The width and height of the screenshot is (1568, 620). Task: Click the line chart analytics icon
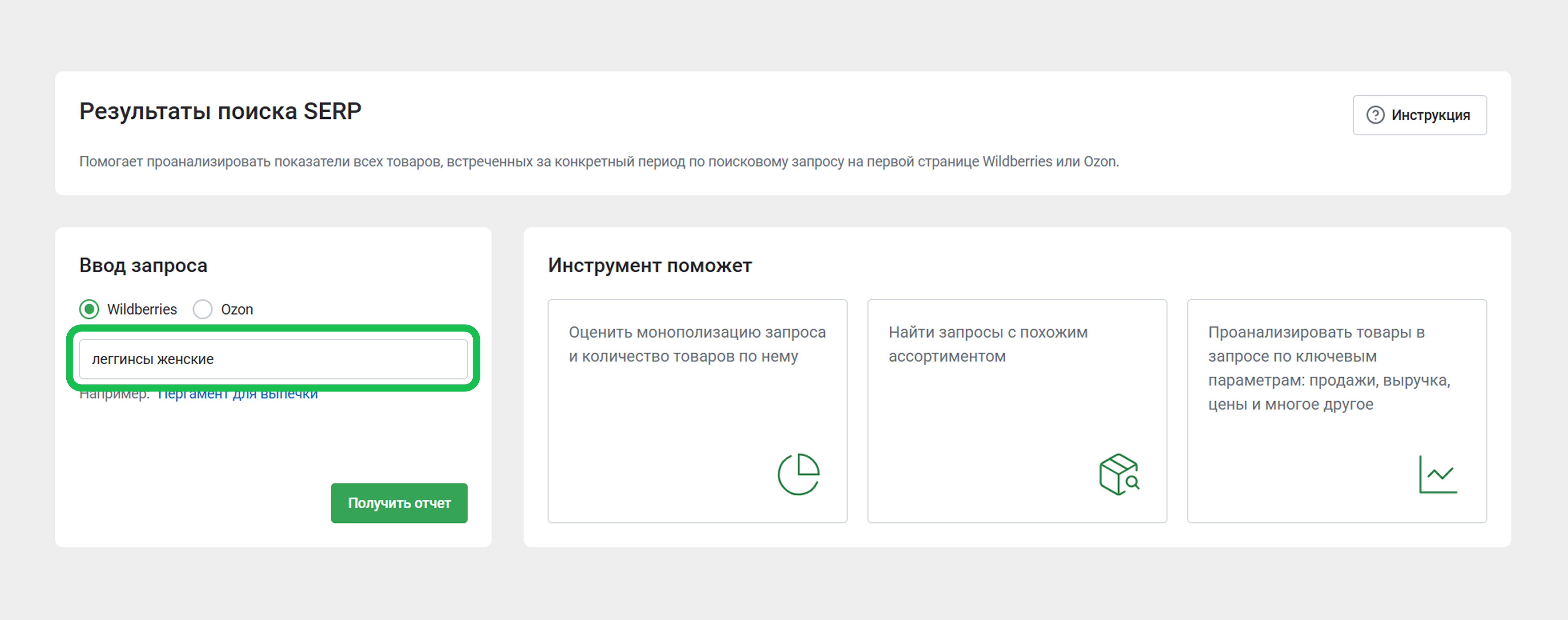click(1438, 474)
